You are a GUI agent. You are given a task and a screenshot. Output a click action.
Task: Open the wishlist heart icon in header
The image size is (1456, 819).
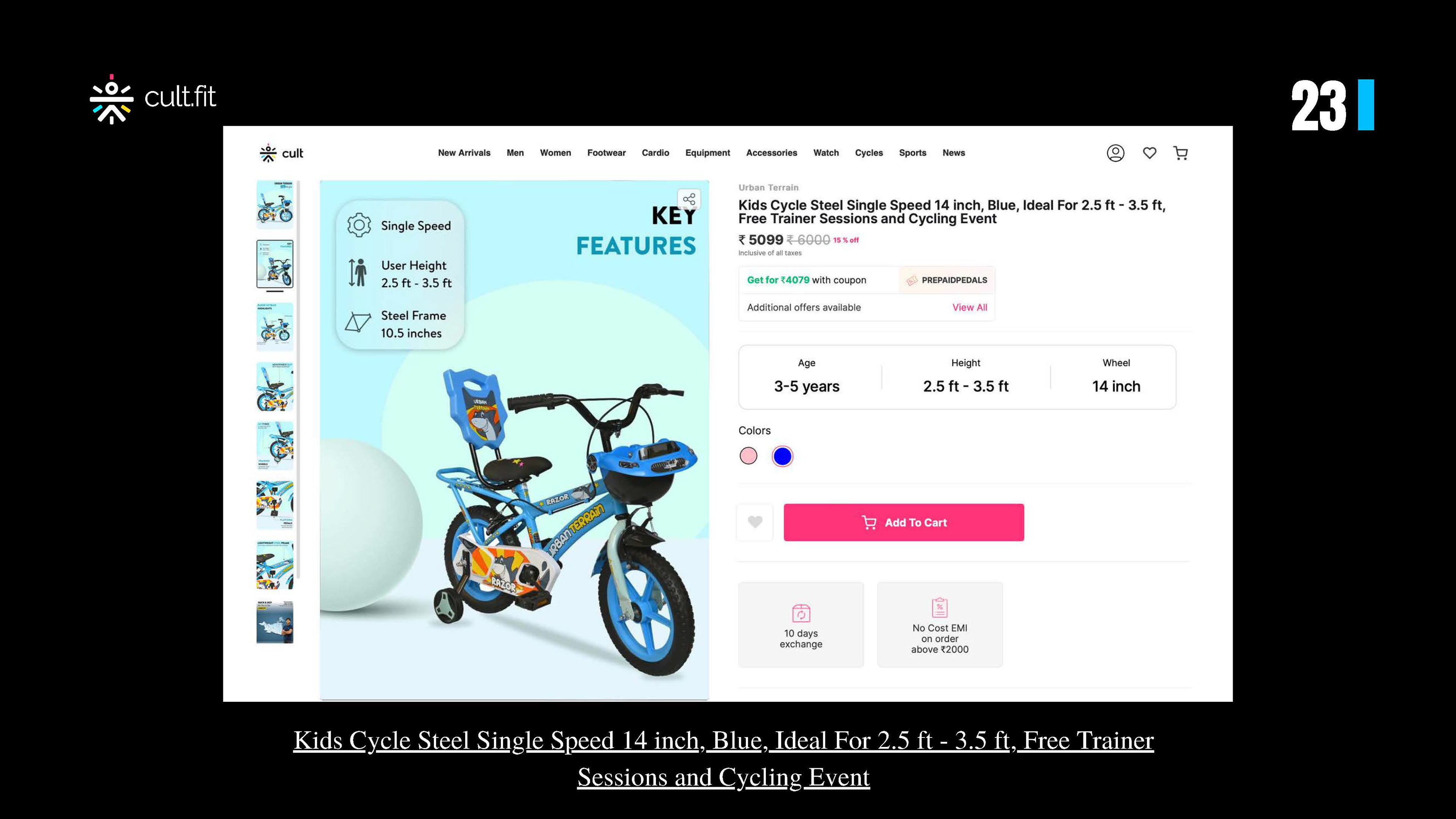tap(1149, 153)
